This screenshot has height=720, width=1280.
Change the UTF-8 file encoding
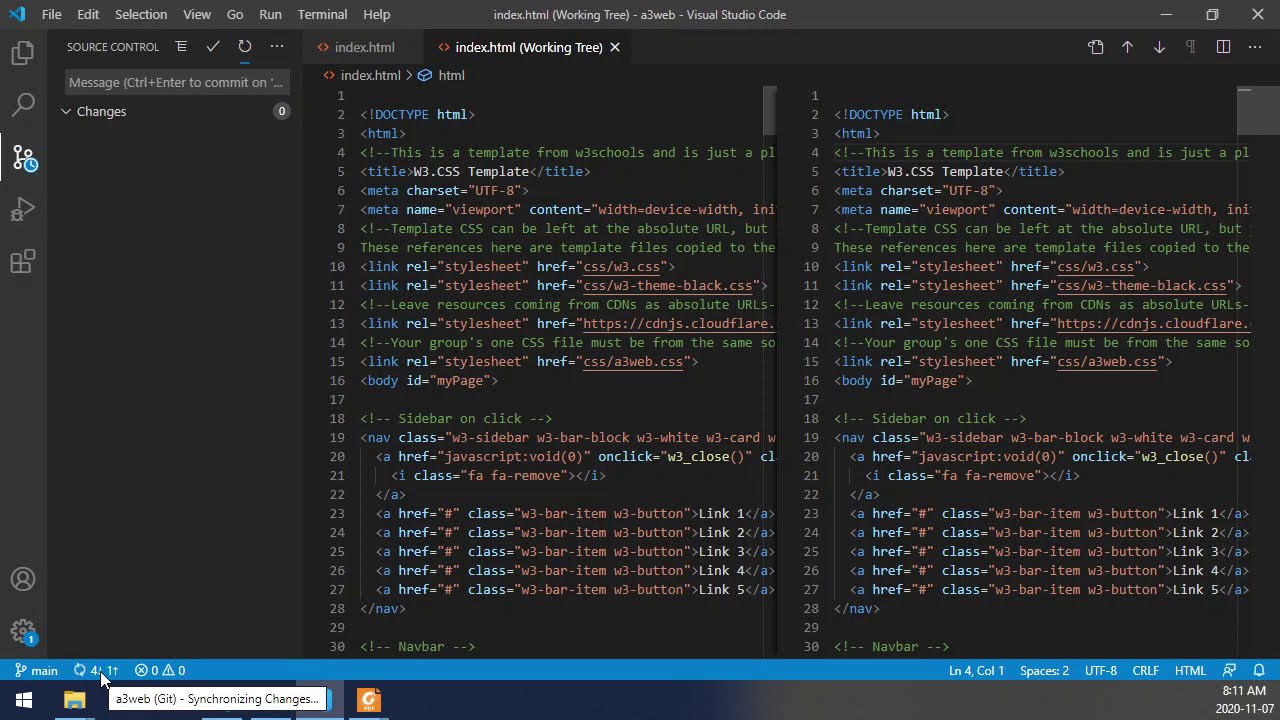pyautogui.click(x=1100, y=671)
